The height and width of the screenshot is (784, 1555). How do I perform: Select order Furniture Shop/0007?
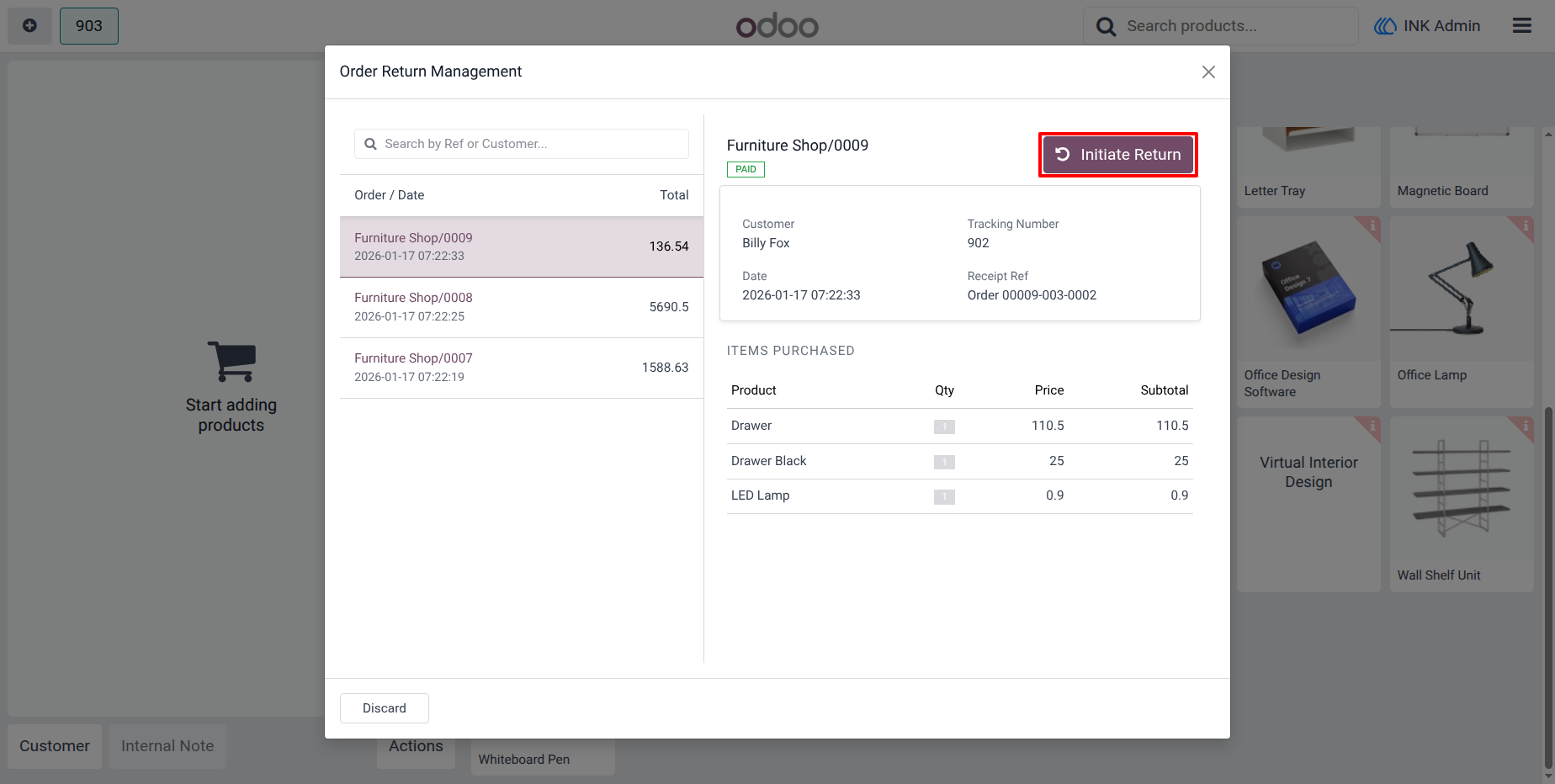[522, 368]
